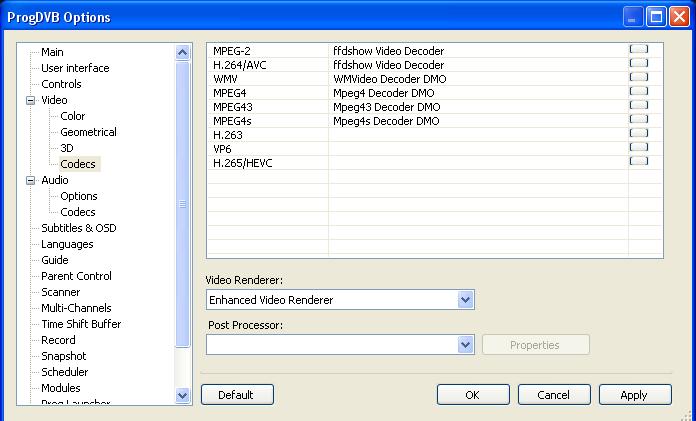Select the Parent Control options page
Viewport: 696px width, 421px height.
76,276
